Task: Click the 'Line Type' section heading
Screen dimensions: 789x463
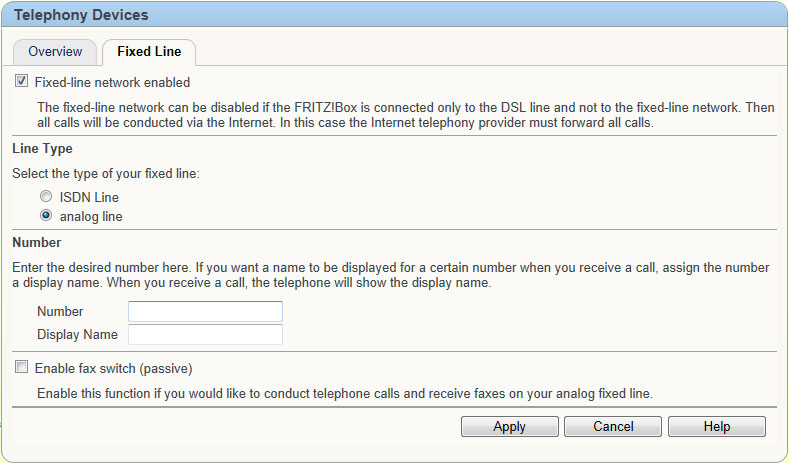Action: pyautogui.click(x=42, y=149)
